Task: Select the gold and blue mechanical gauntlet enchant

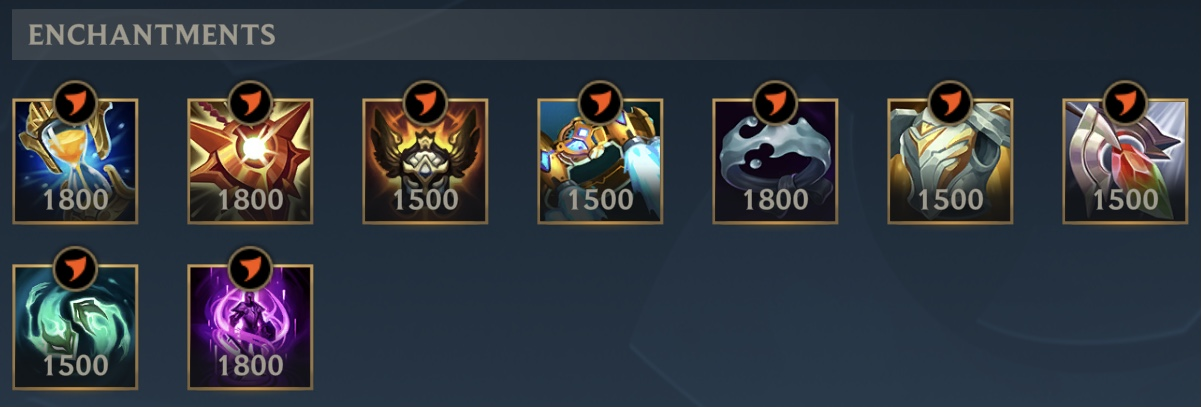Action: tap(600, 161)
